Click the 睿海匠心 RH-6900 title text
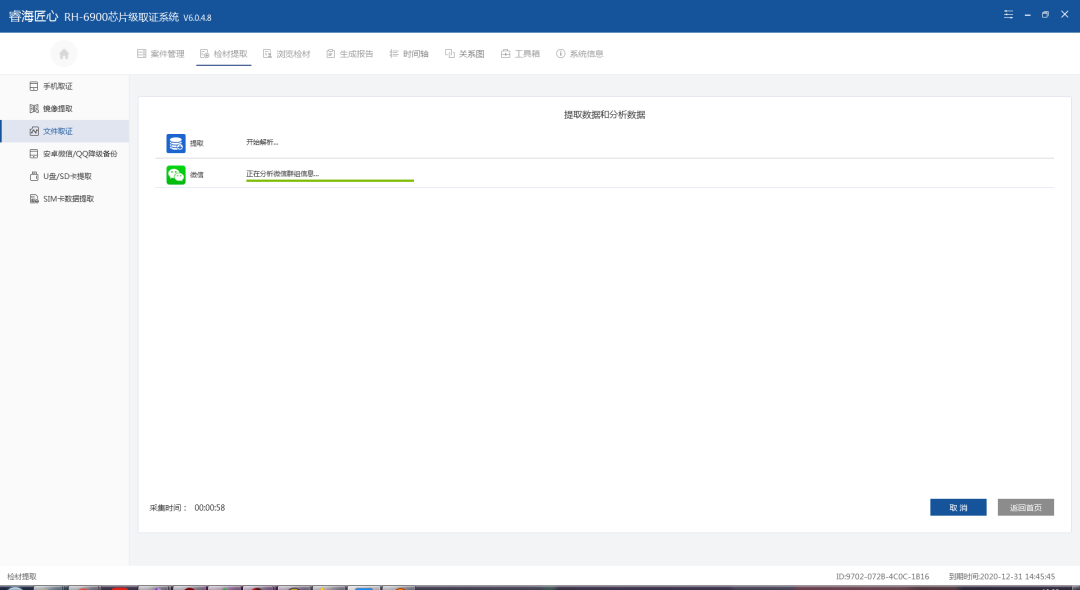Image resolution: width=1080 pixels, height=590 pixels. [x=110, y=16]
